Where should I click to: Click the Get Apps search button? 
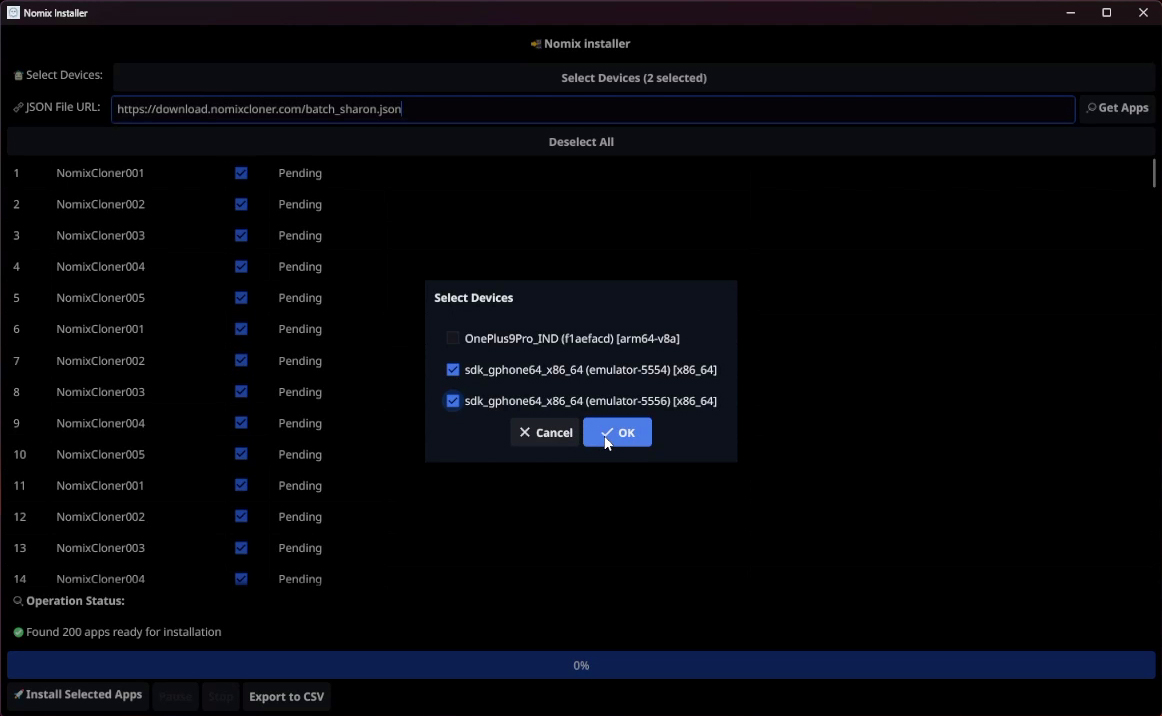click(x=1118, y=108)
